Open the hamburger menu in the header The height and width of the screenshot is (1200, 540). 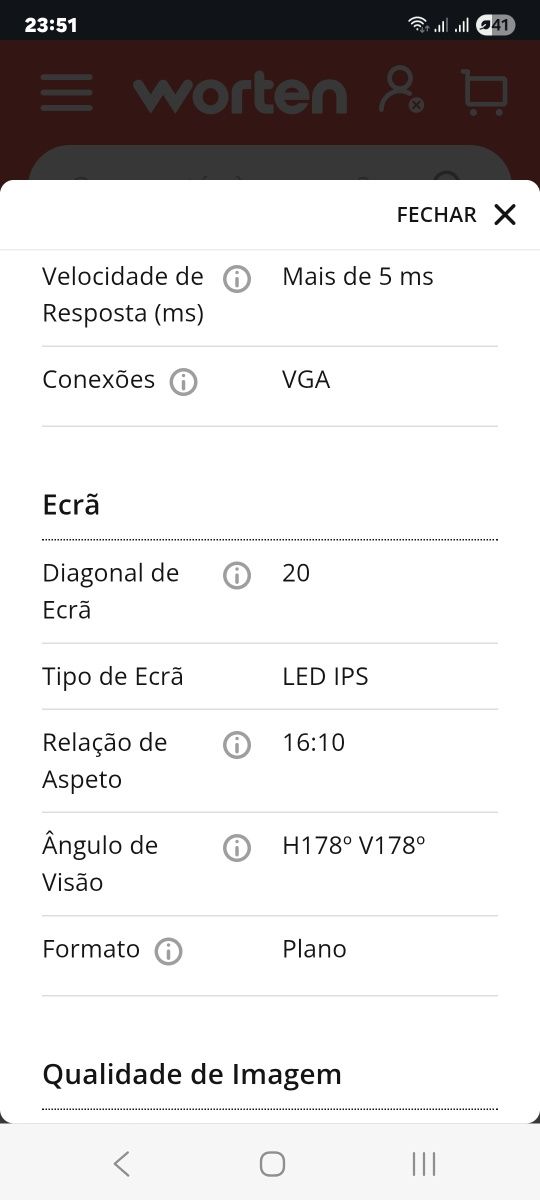67,92
